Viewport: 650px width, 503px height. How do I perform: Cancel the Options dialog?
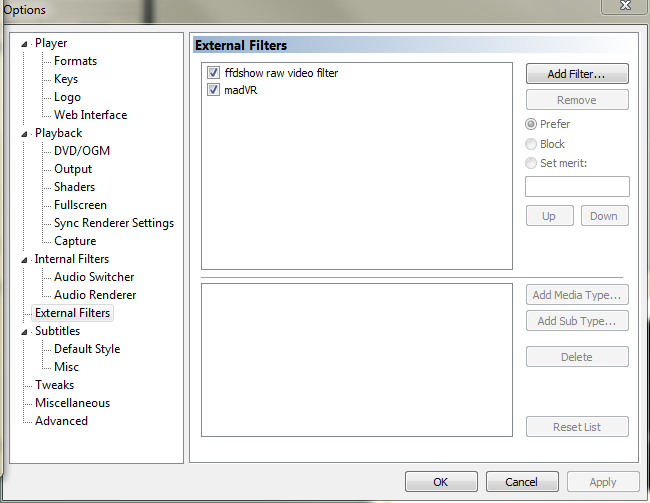pyautogui.click(x=521, y=481)
